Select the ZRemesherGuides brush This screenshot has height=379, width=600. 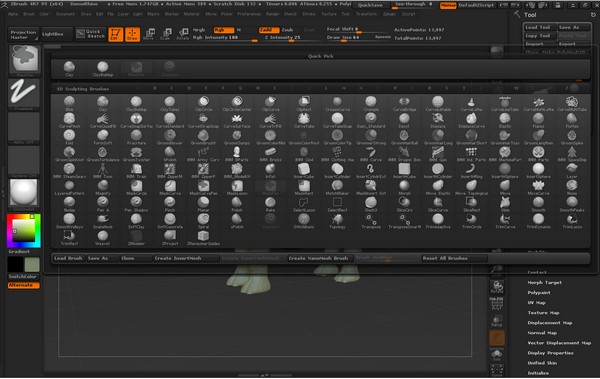(x=203, y=238)
